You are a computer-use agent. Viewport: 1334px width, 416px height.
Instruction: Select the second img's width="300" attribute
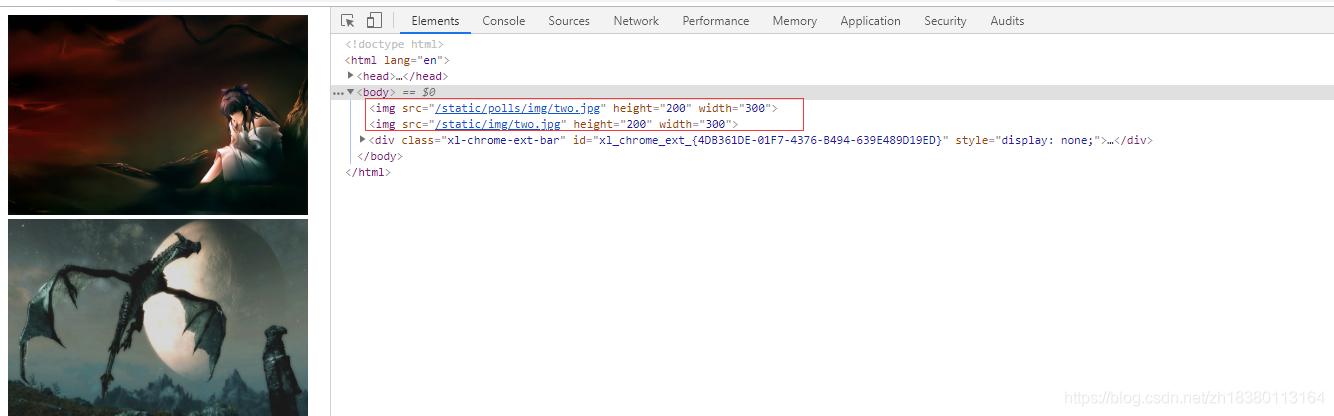[694, 124]
